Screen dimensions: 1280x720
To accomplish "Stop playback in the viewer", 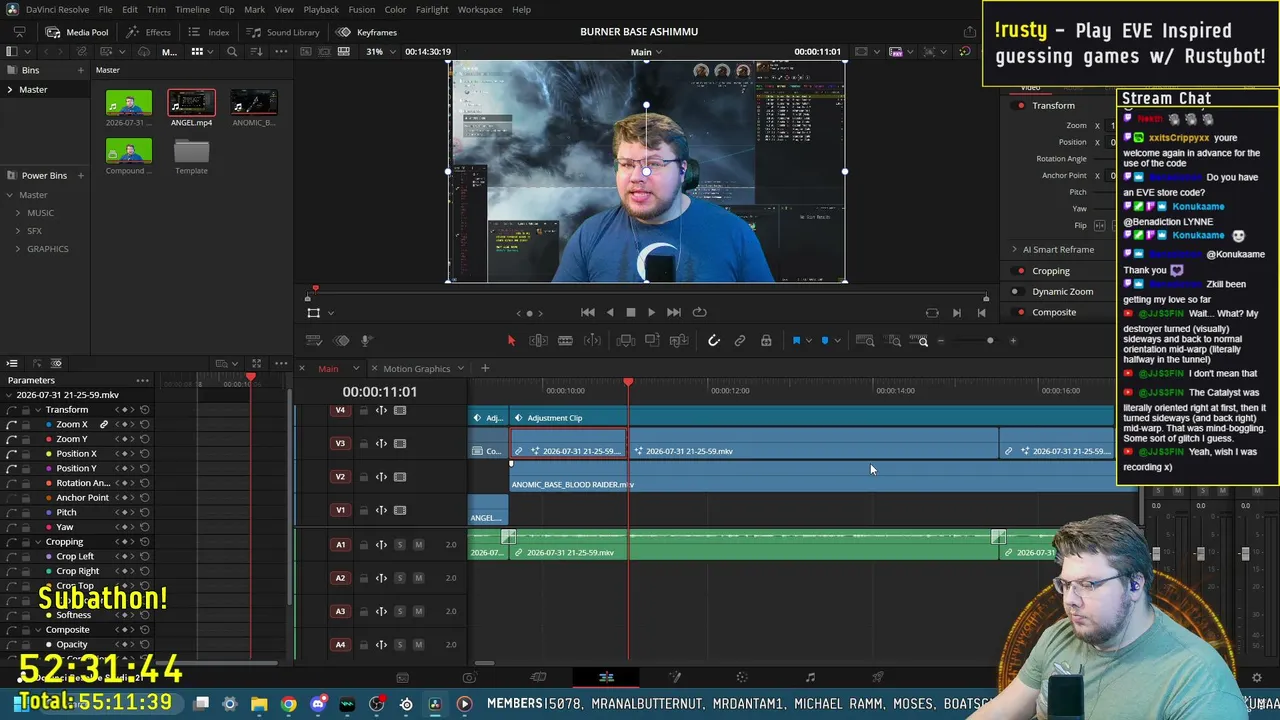I will pos(631,312).
